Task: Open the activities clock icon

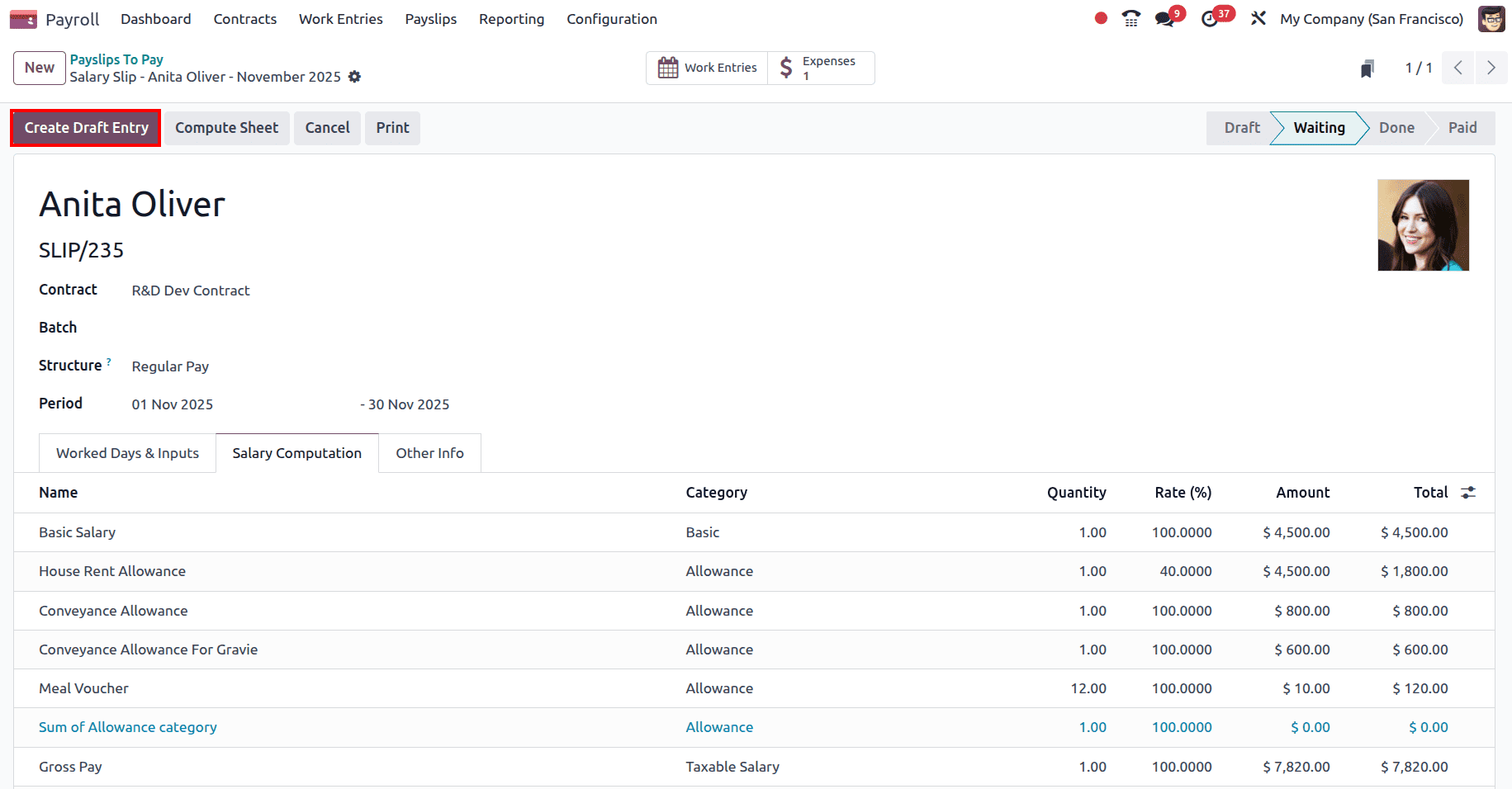Action: pos(1211,17)
